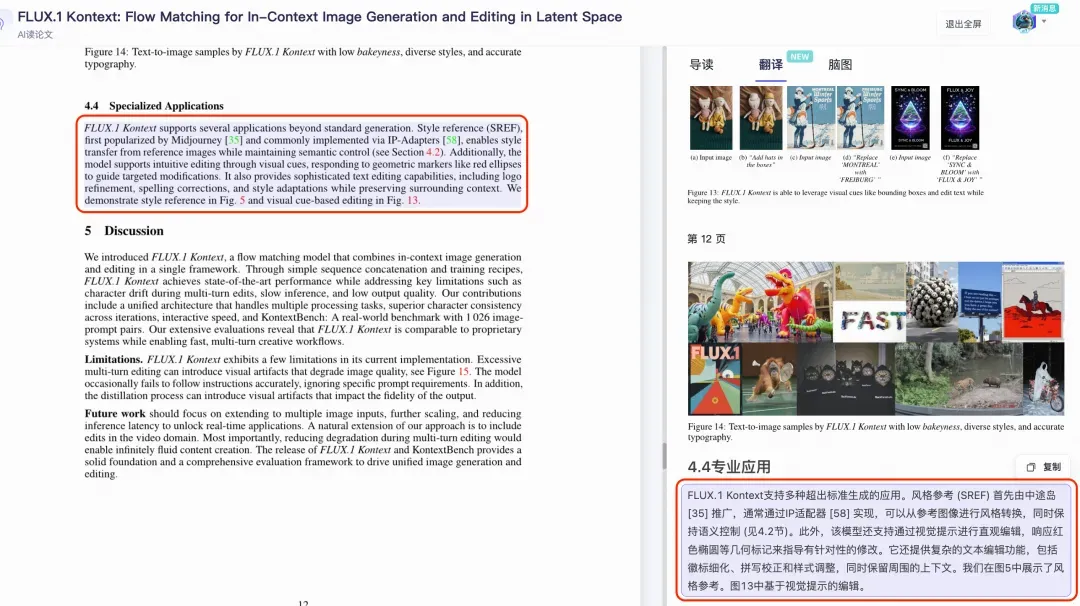Expand the avatar dropdown arrow
This screenshot has width=1080, height=606.
1044,22
